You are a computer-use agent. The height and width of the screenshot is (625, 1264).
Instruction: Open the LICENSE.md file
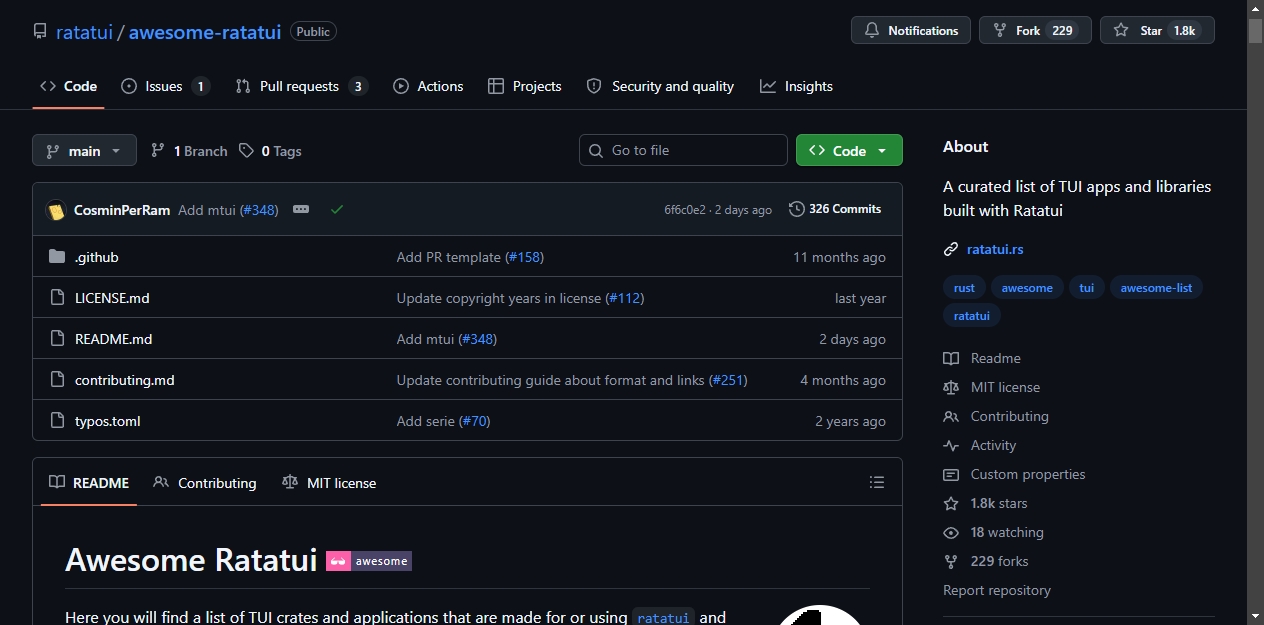[112, 298]
